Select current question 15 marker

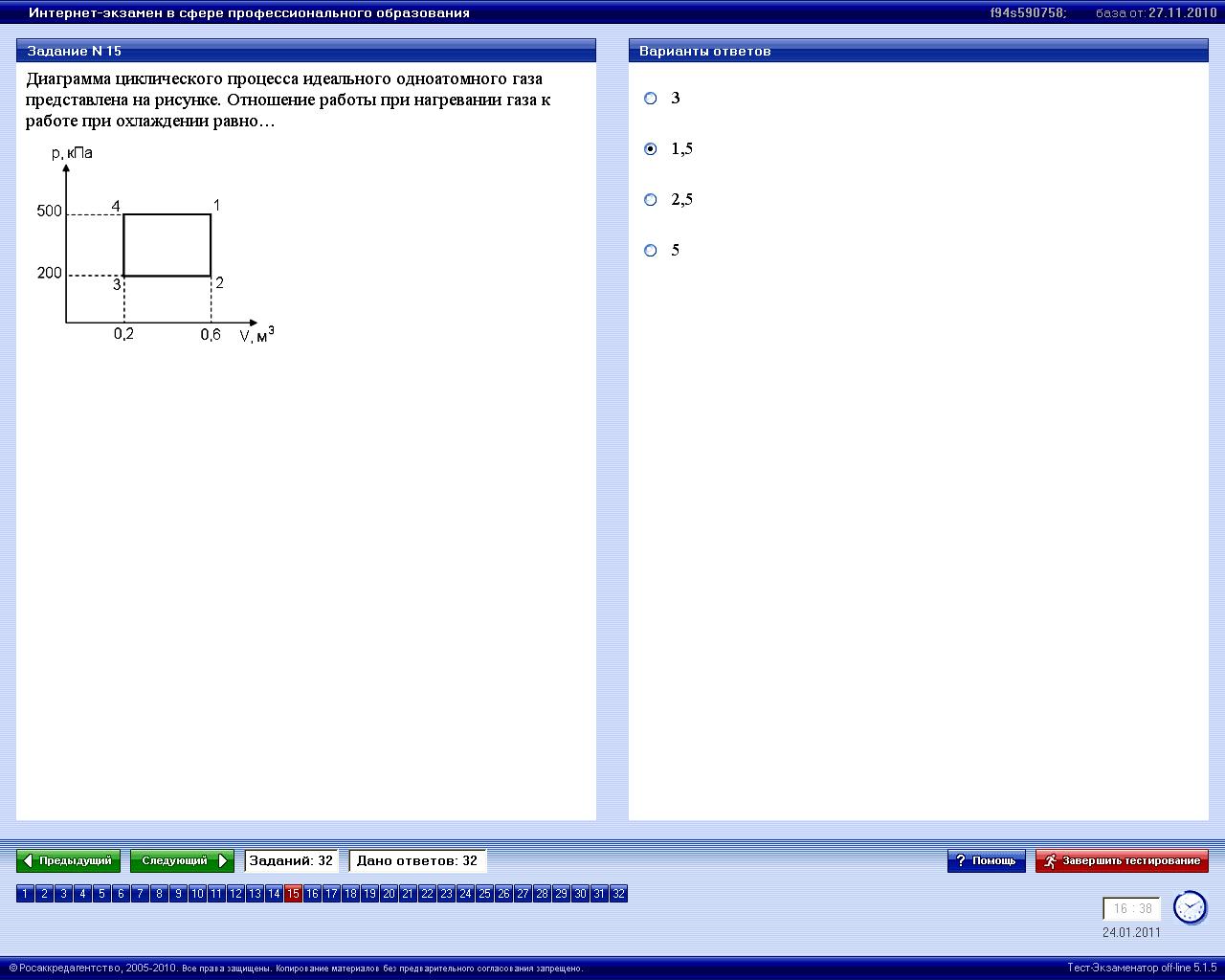click(293, 894)
